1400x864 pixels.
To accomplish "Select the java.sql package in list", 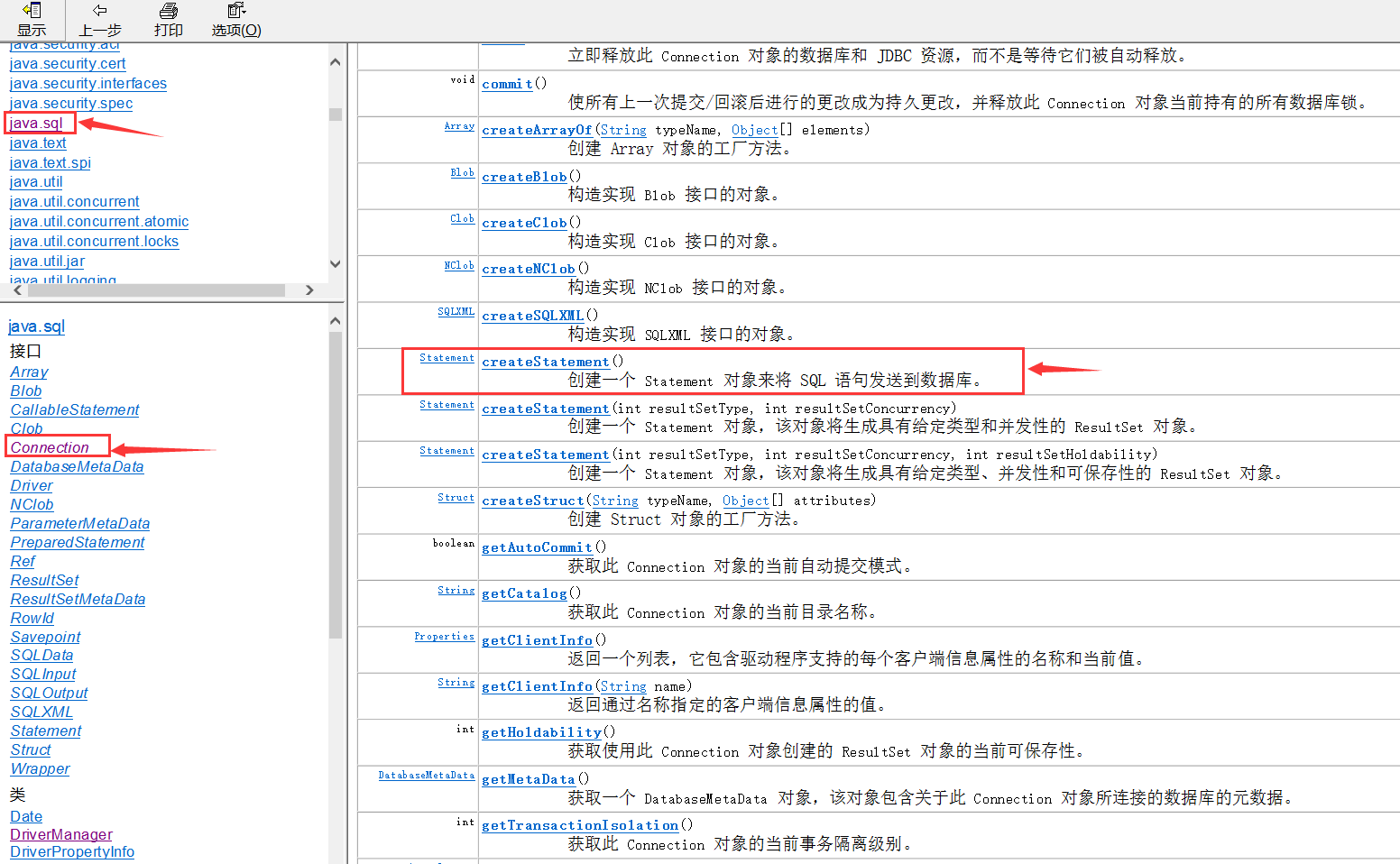I will [x=36, y=124].
